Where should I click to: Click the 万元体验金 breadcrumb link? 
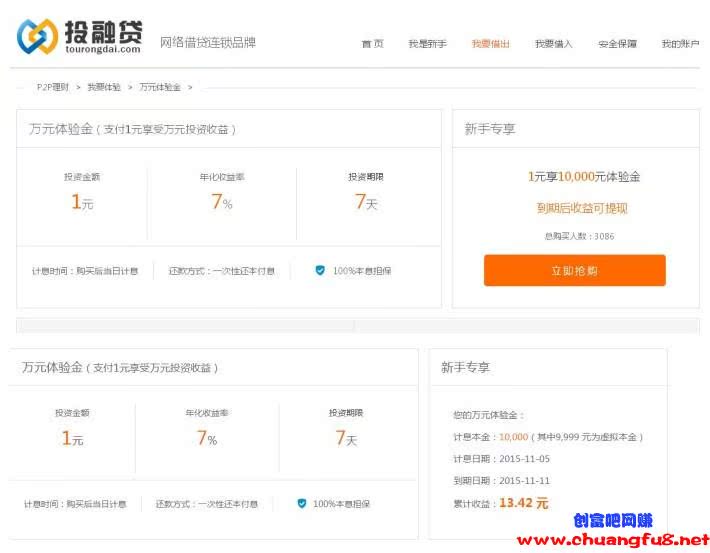pos(160,87)
